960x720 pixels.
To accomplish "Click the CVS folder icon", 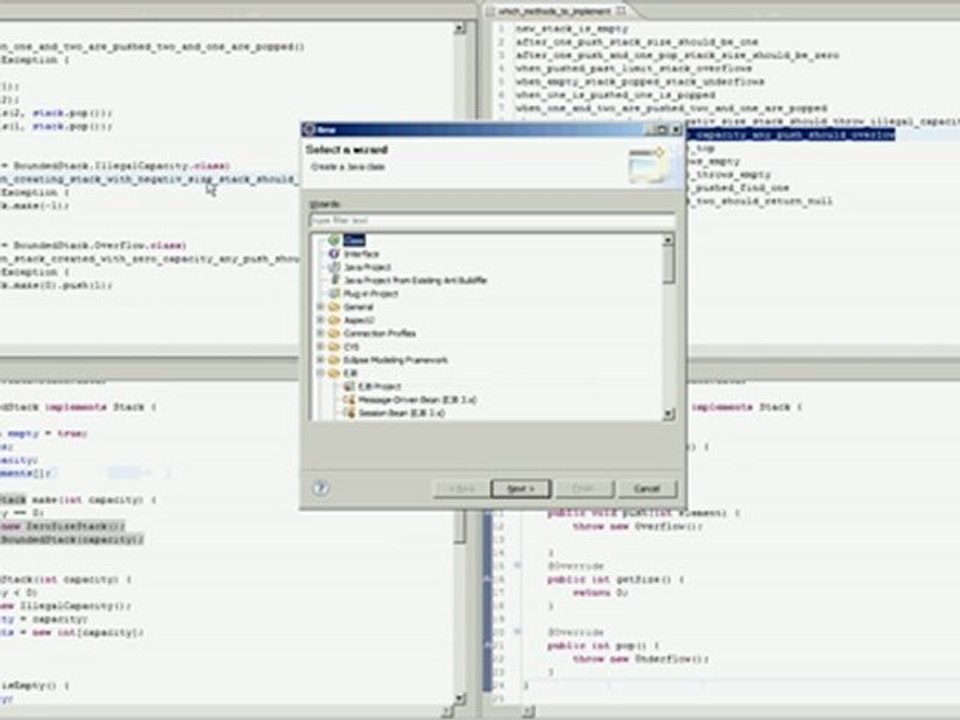I will 334,347.
